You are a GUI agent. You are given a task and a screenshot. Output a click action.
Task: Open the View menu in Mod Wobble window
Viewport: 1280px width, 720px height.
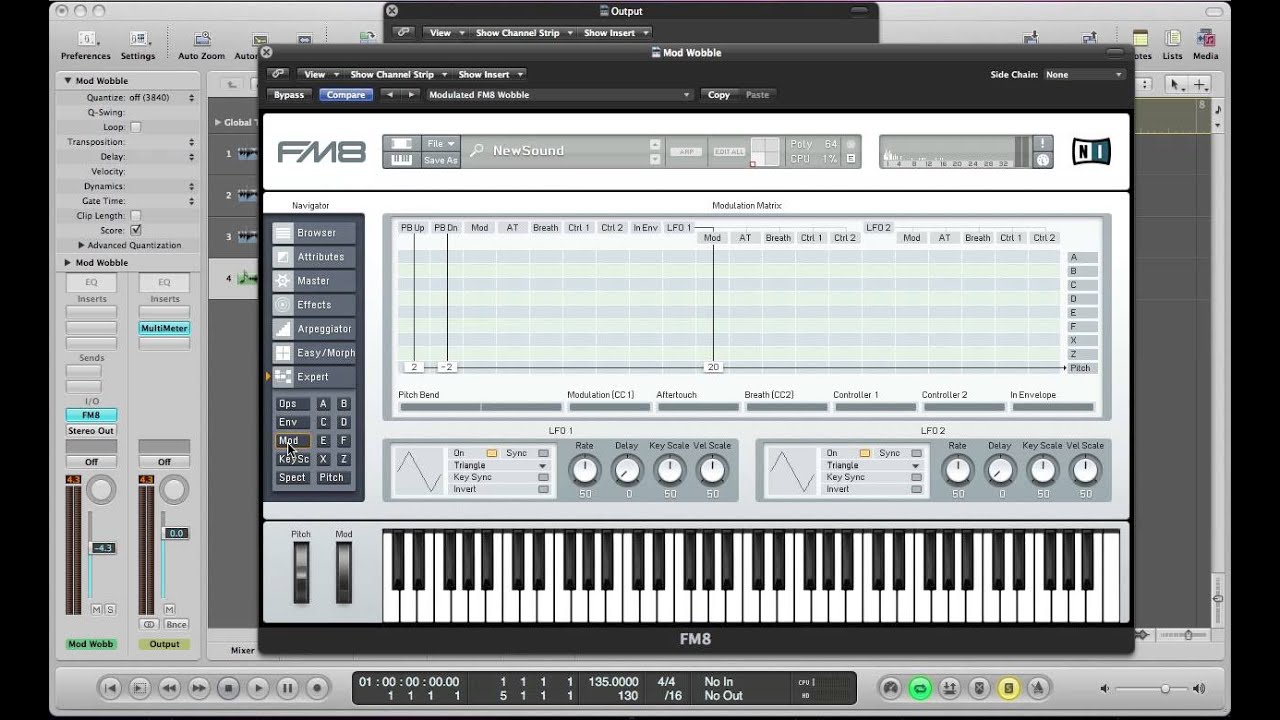320,74
